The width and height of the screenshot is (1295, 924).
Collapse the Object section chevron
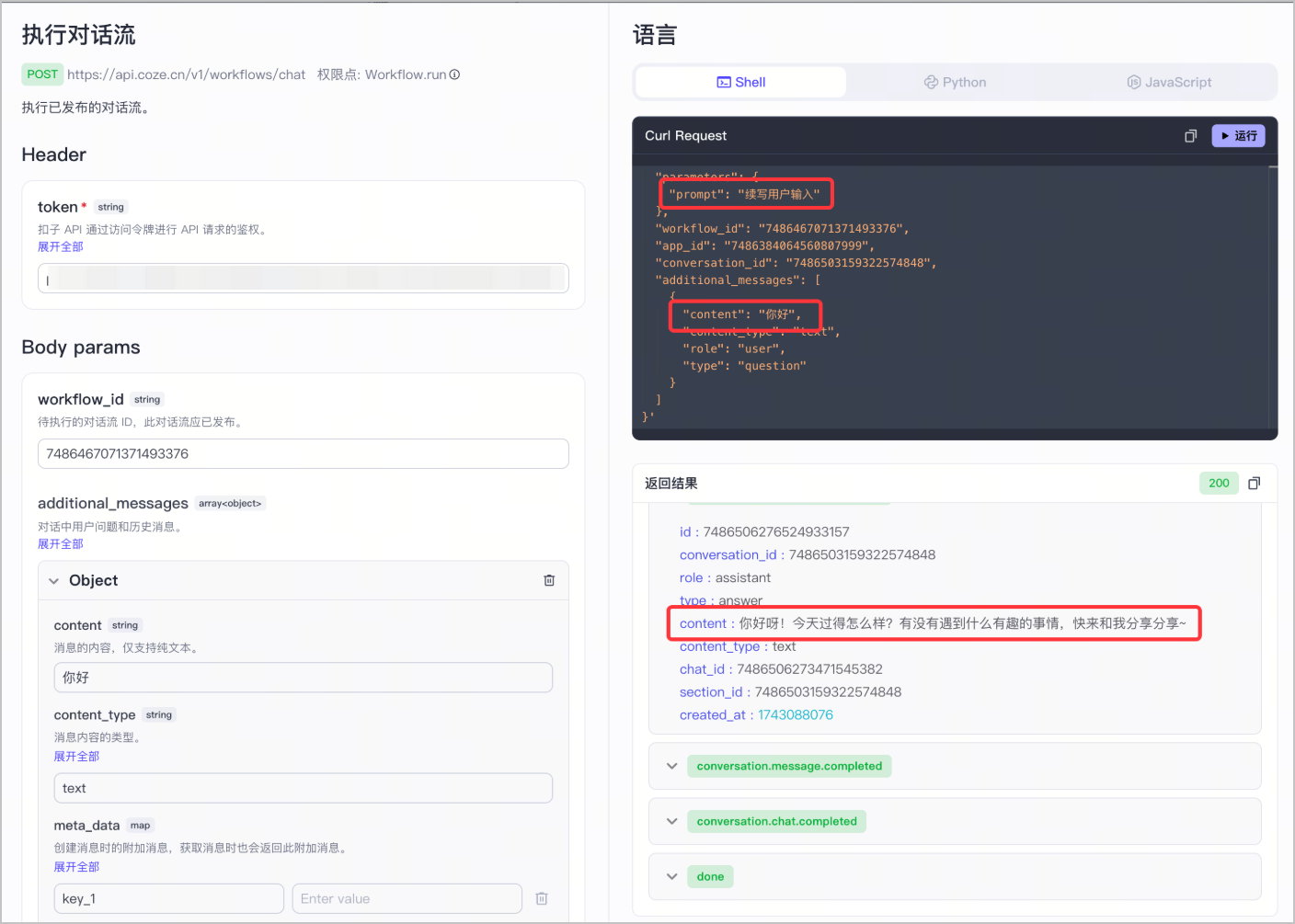(53, 581)
